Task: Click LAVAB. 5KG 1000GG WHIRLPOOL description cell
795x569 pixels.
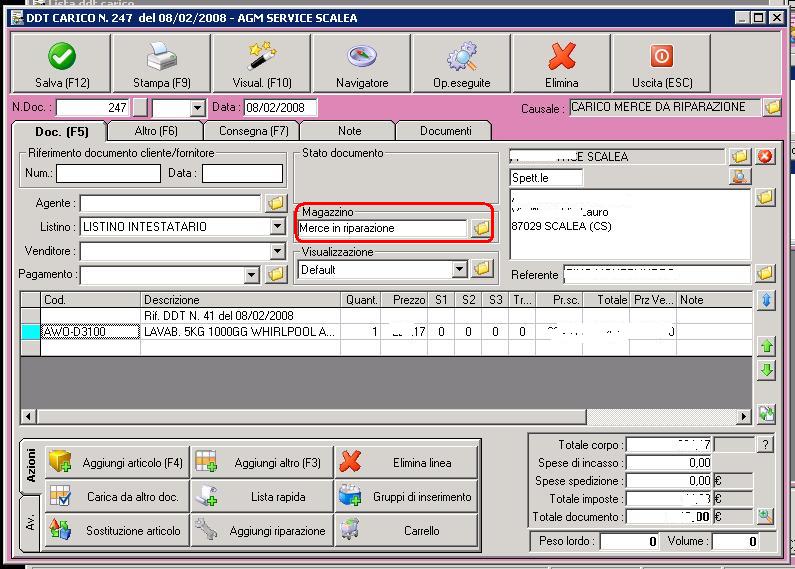Action: point(240,332)
